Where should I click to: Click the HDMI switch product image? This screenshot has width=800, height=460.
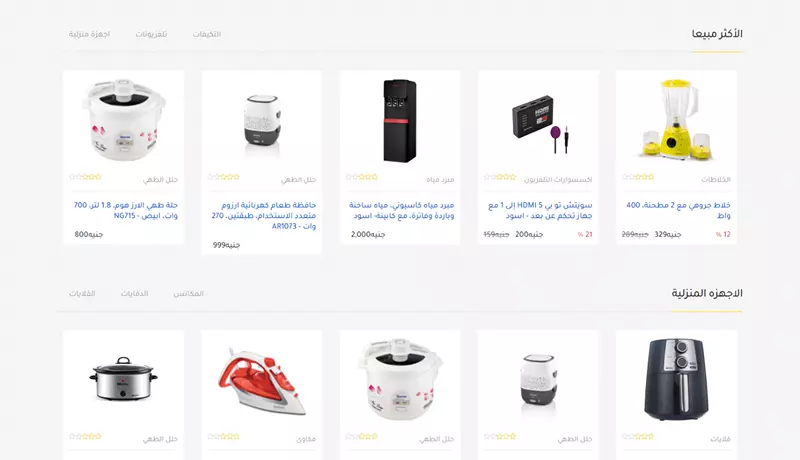538,124
